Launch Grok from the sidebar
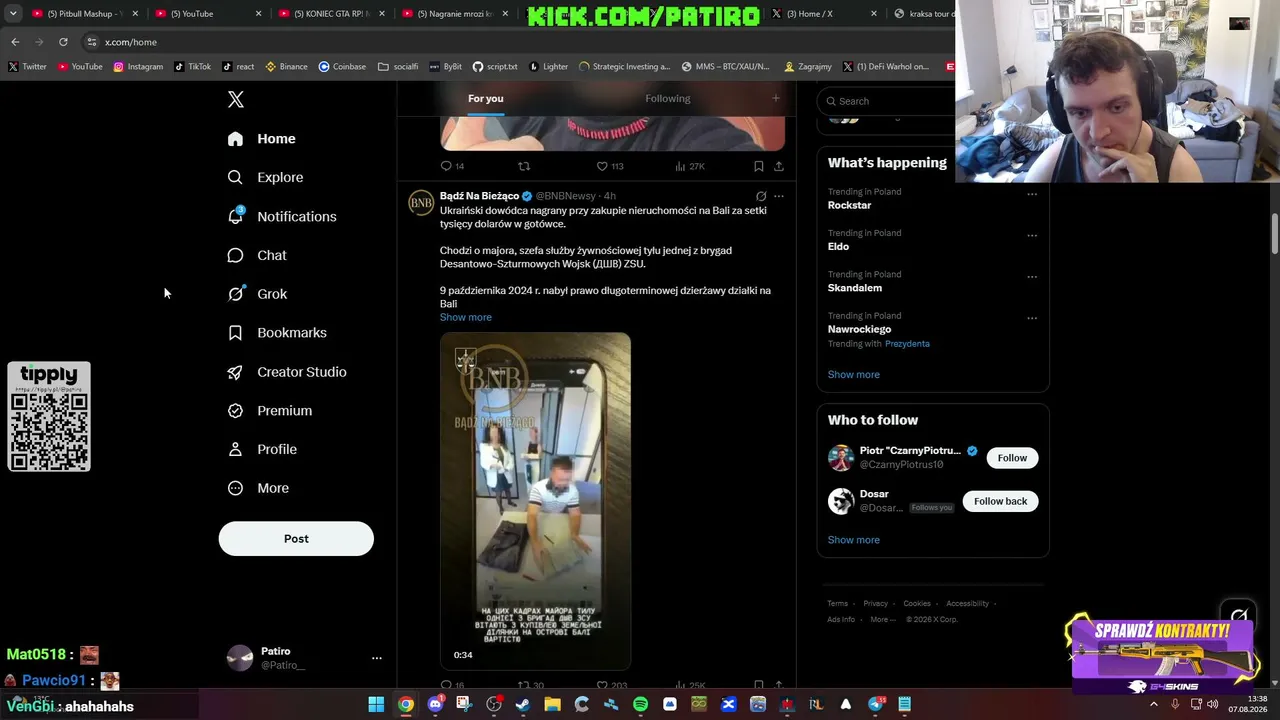 (257, 294)
